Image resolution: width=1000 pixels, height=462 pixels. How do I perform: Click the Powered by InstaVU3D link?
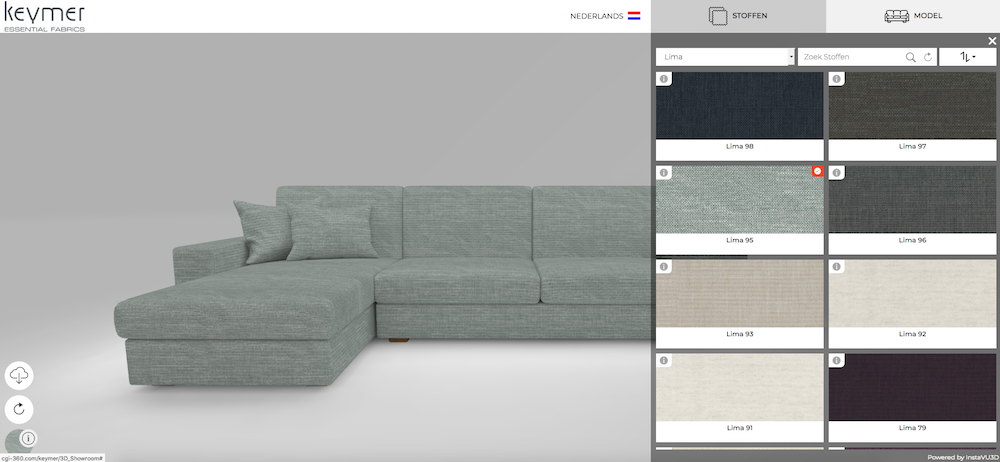tap(962, 457)
